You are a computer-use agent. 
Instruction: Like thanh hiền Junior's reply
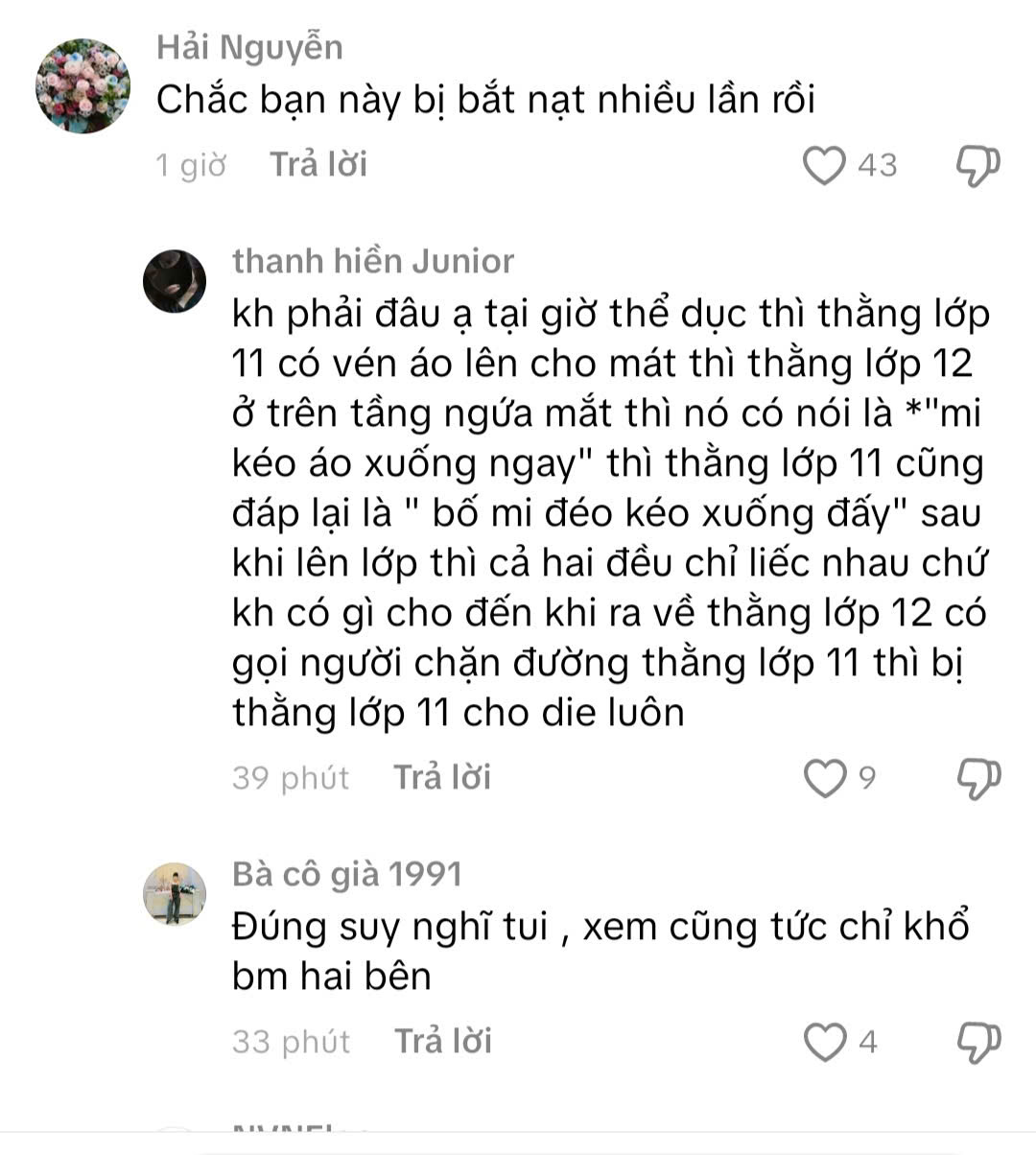tap(824, 778)
